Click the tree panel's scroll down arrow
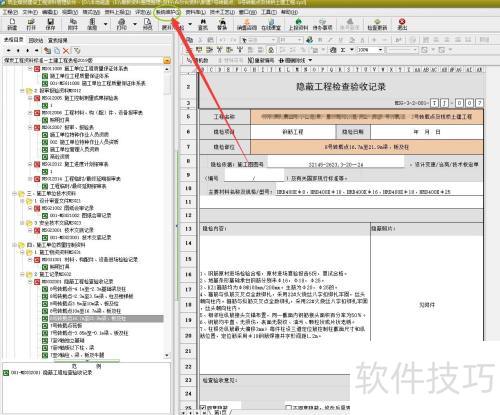This screenshot has width=500, height=415. click(x=167, y=355)
